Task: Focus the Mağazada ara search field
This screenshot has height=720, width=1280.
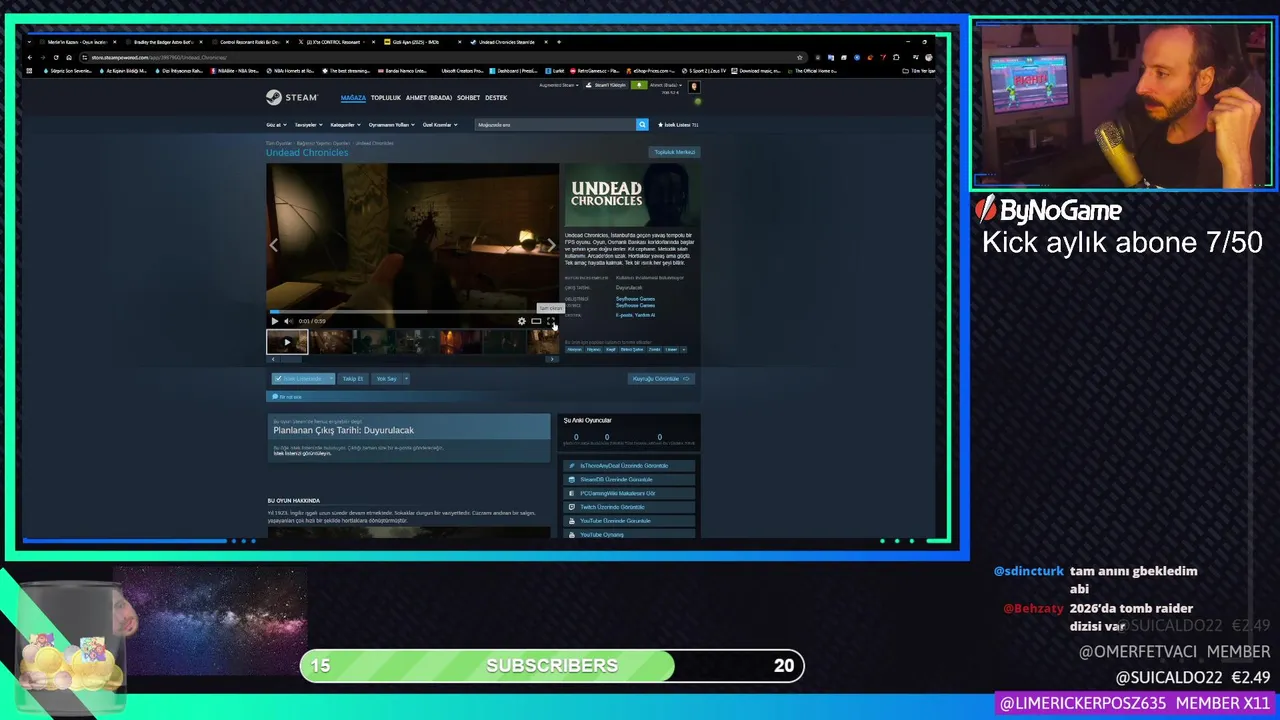Action: 555,125
